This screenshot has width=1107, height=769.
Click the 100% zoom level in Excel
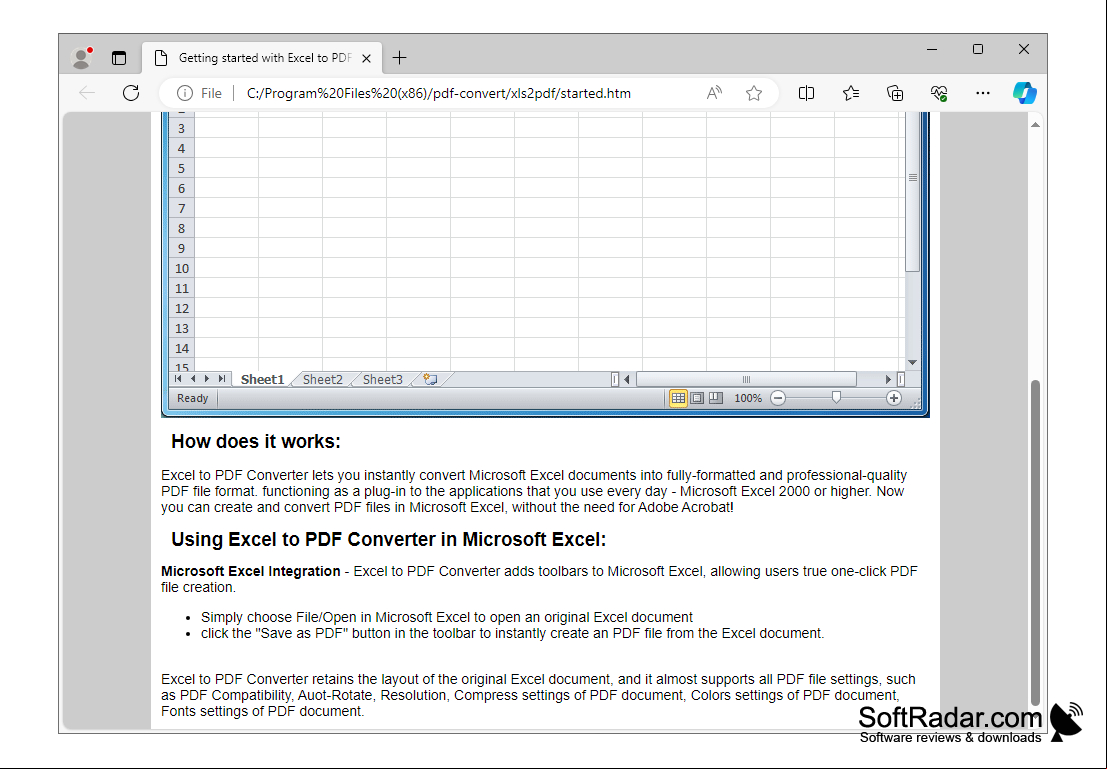[748, 398]
